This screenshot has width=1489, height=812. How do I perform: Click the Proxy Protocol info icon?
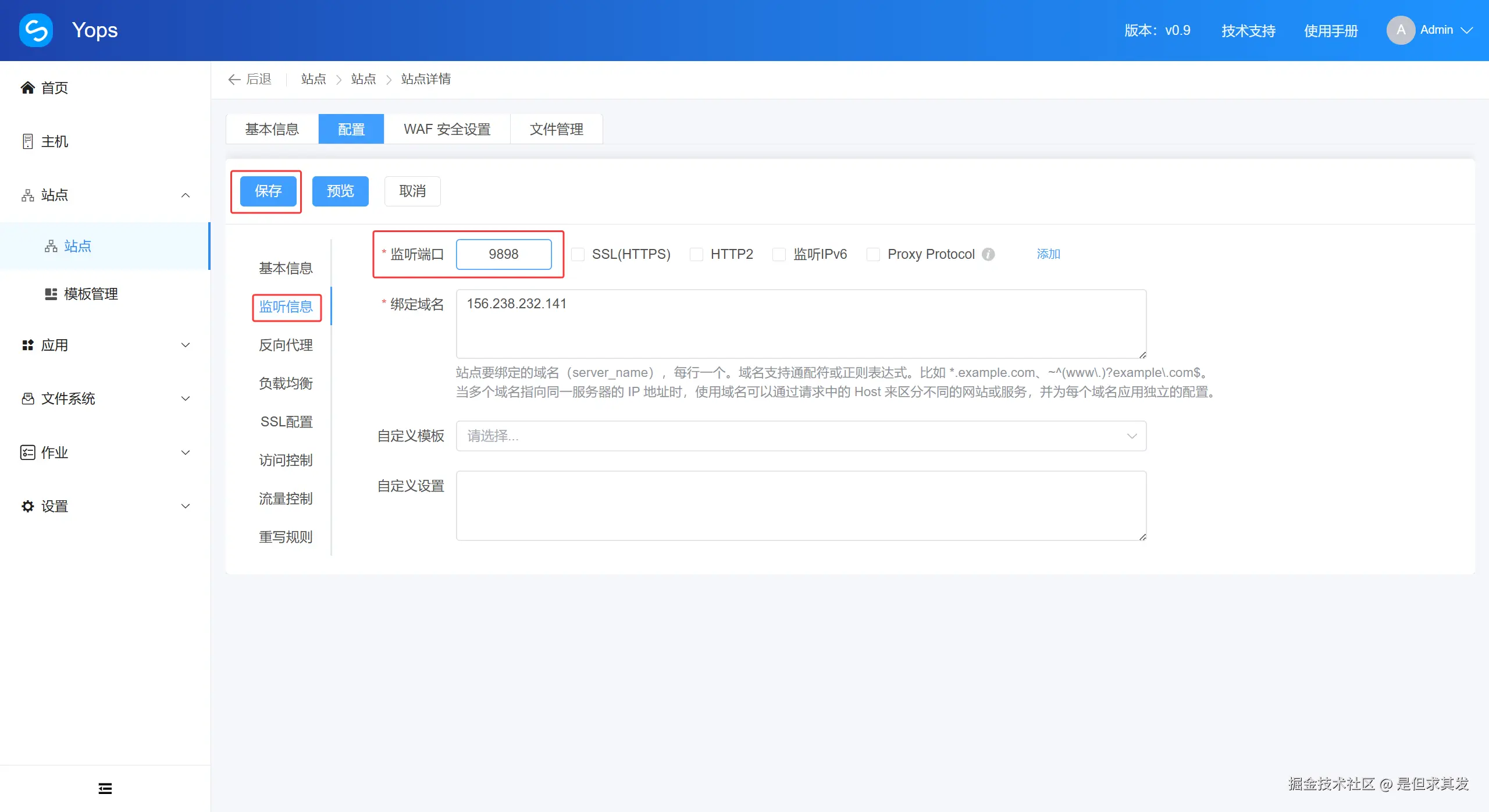pos(988,254)
